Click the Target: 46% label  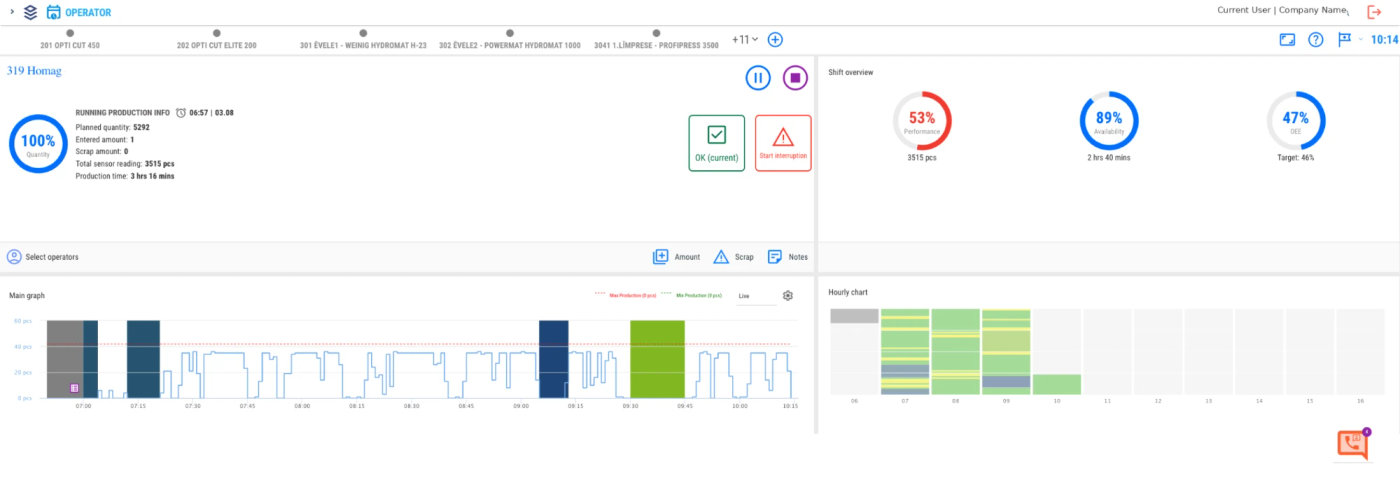1296,158
